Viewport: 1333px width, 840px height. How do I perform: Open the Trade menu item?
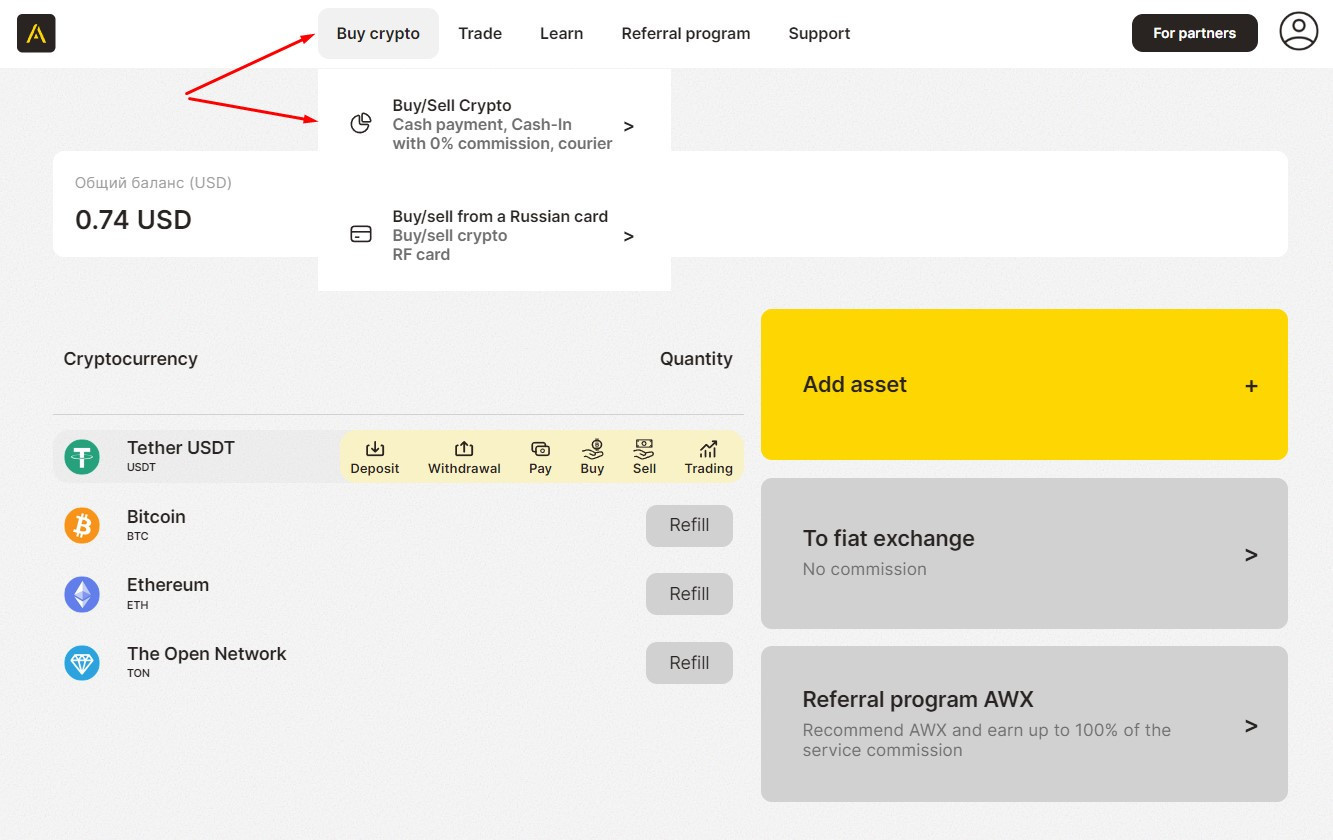coord(480,34)
